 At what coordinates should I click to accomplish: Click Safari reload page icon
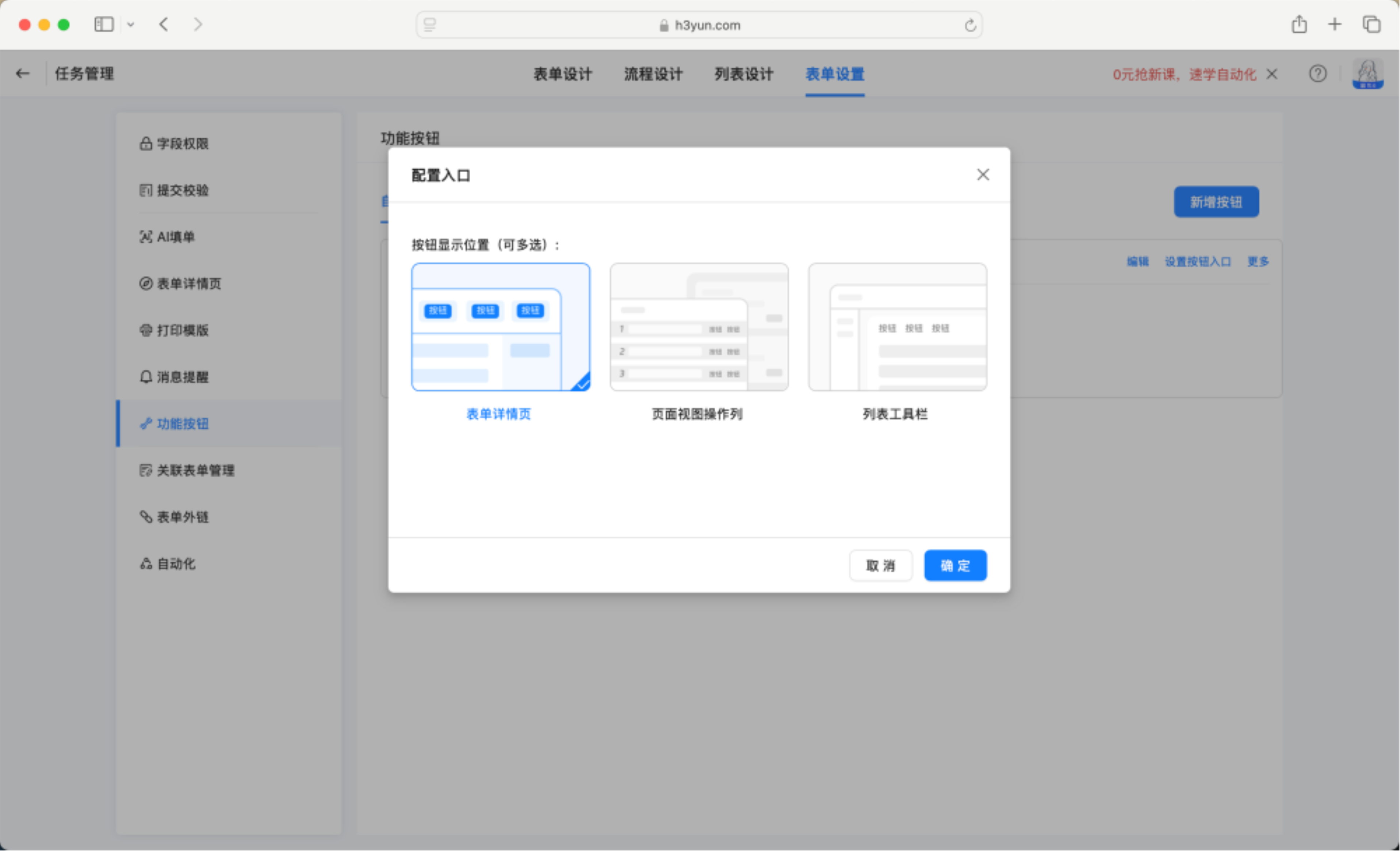970,26
